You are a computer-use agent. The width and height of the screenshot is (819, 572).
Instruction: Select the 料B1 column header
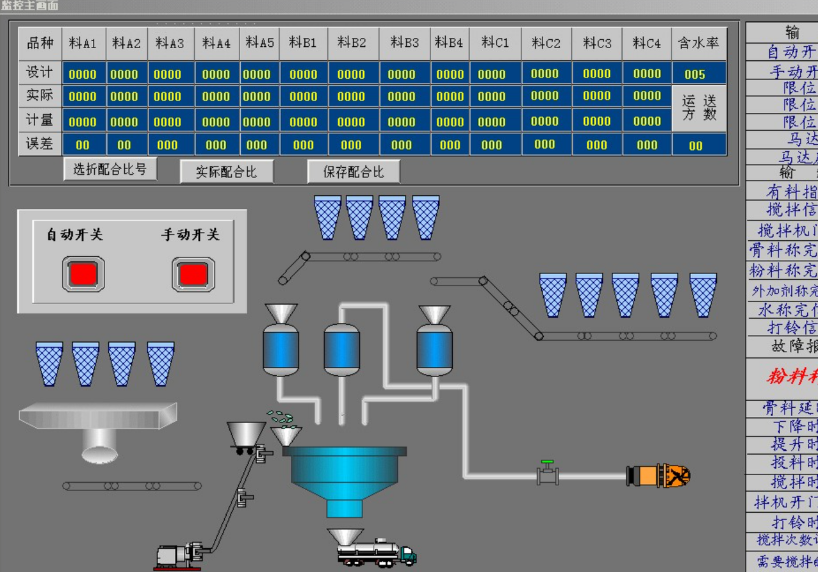[303, 43]
